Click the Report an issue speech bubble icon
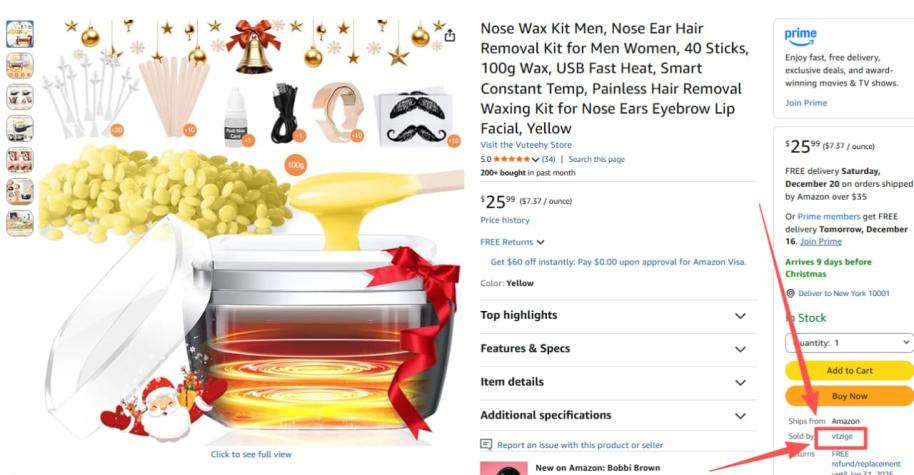The height and width of the screenshot is (475, 914). 486,445
